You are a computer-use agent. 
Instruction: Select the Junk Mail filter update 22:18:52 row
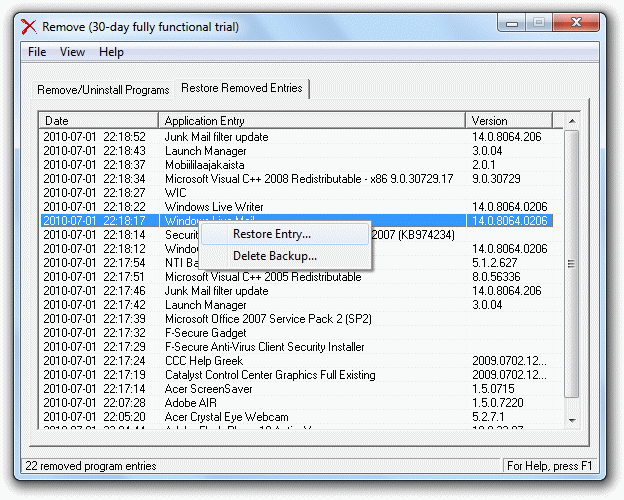pyautogui.click(x=296, y=137)
